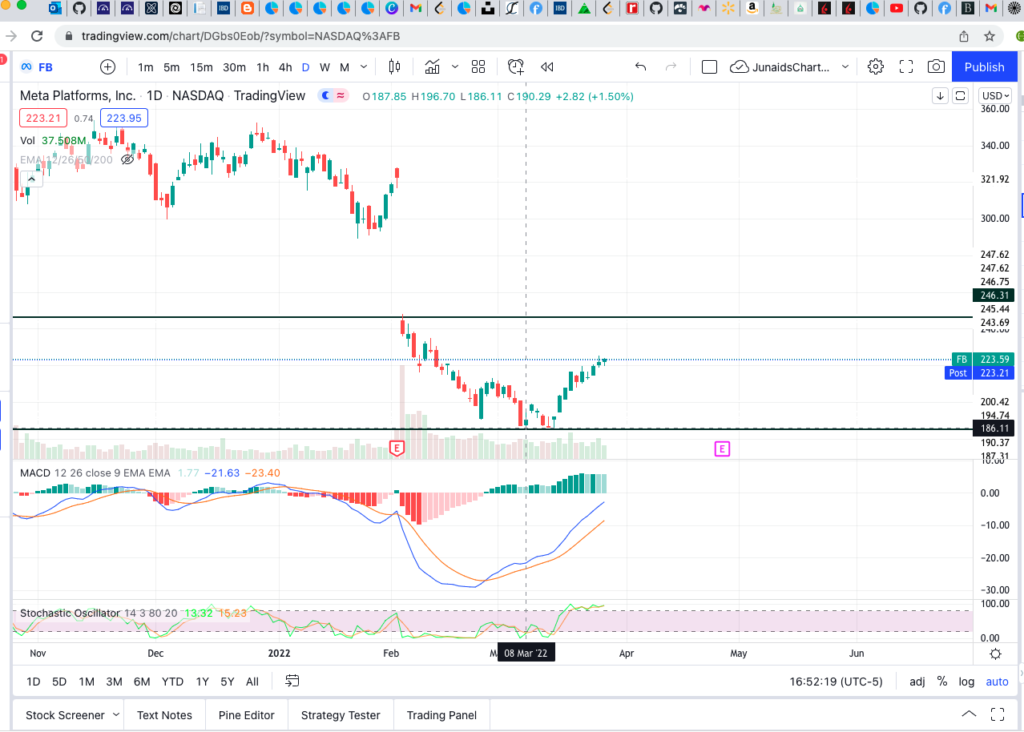Select the 186.11 horizontal line price label
This screenshot has width=1024, height=732.
tap(994, 428)
